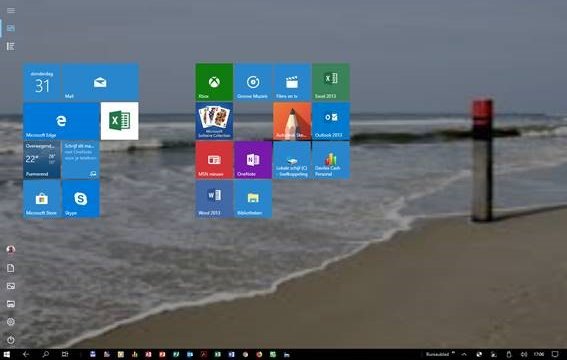
Task: Open Settings gear in the Start sidebar
Action: 11,322
